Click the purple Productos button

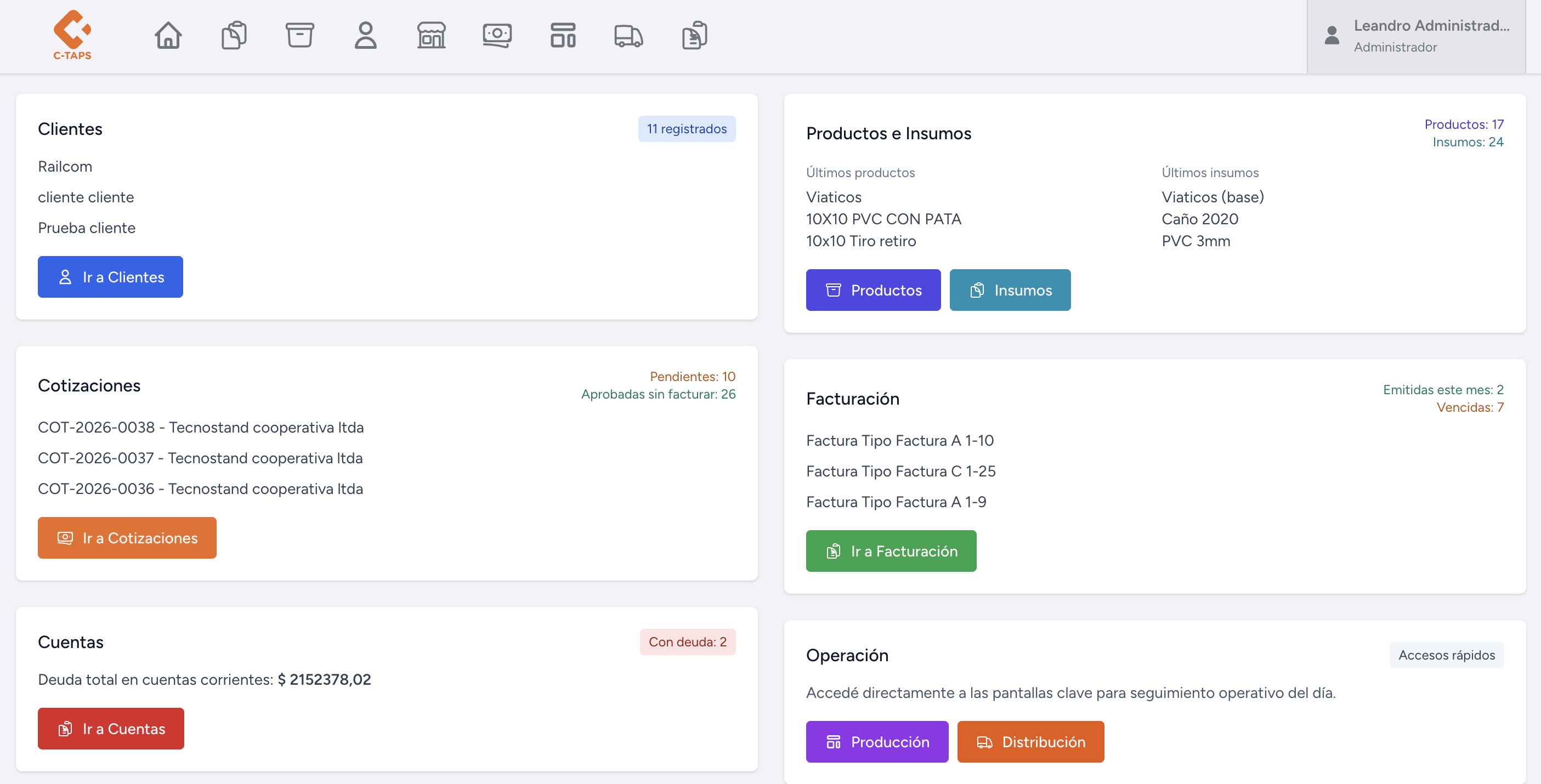873,290
